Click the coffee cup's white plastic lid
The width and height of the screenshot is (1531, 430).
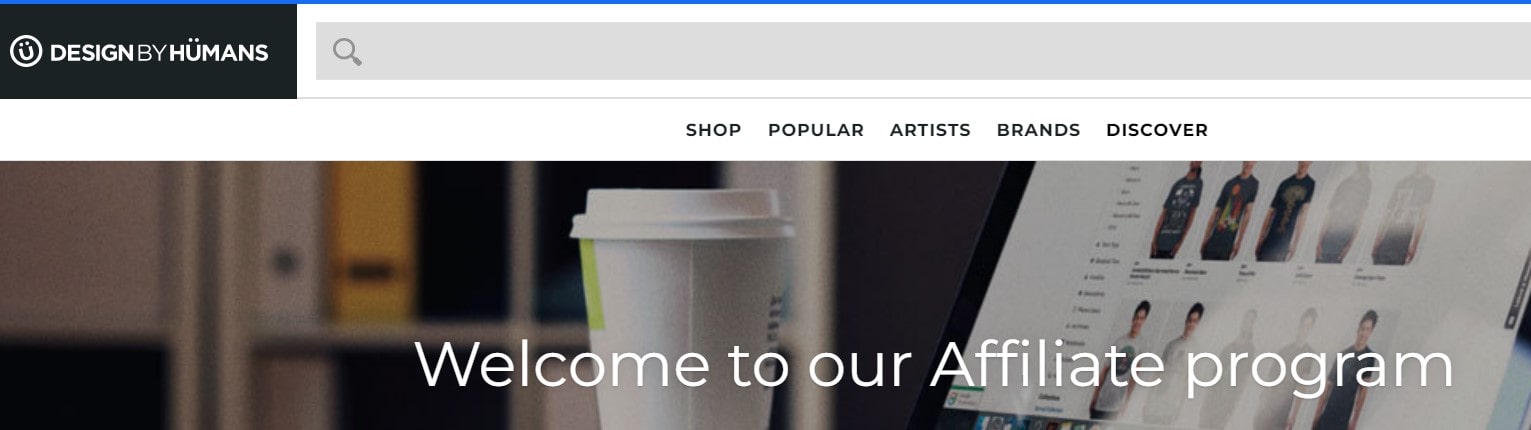click(681, 214)
